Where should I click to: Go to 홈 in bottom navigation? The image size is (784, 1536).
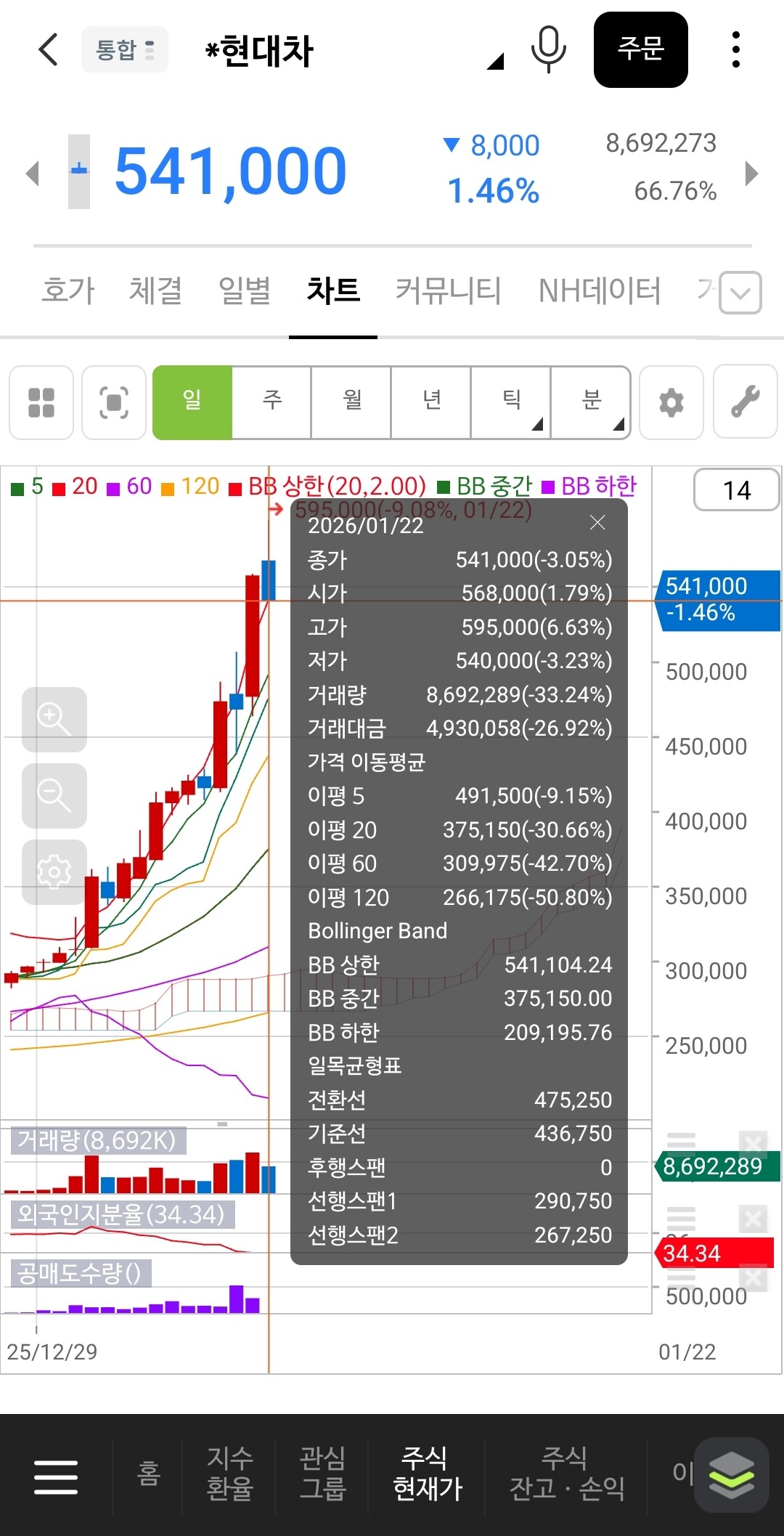pos(149,1474)
